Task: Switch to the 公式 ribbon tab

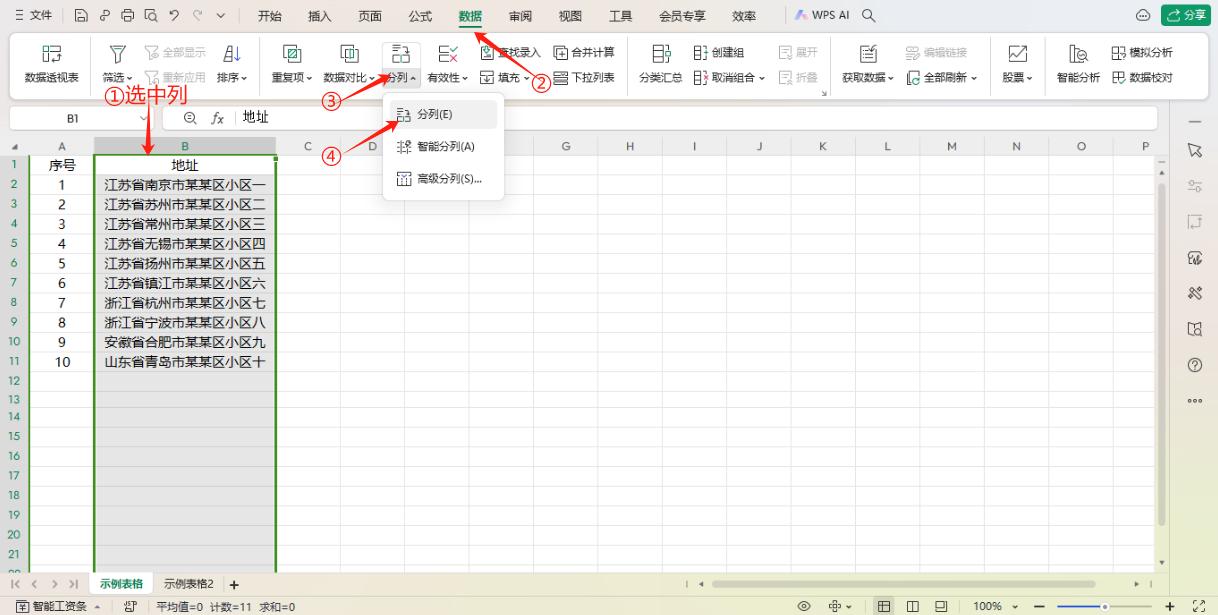Action: pyautogui.click(x=420, y=16)
